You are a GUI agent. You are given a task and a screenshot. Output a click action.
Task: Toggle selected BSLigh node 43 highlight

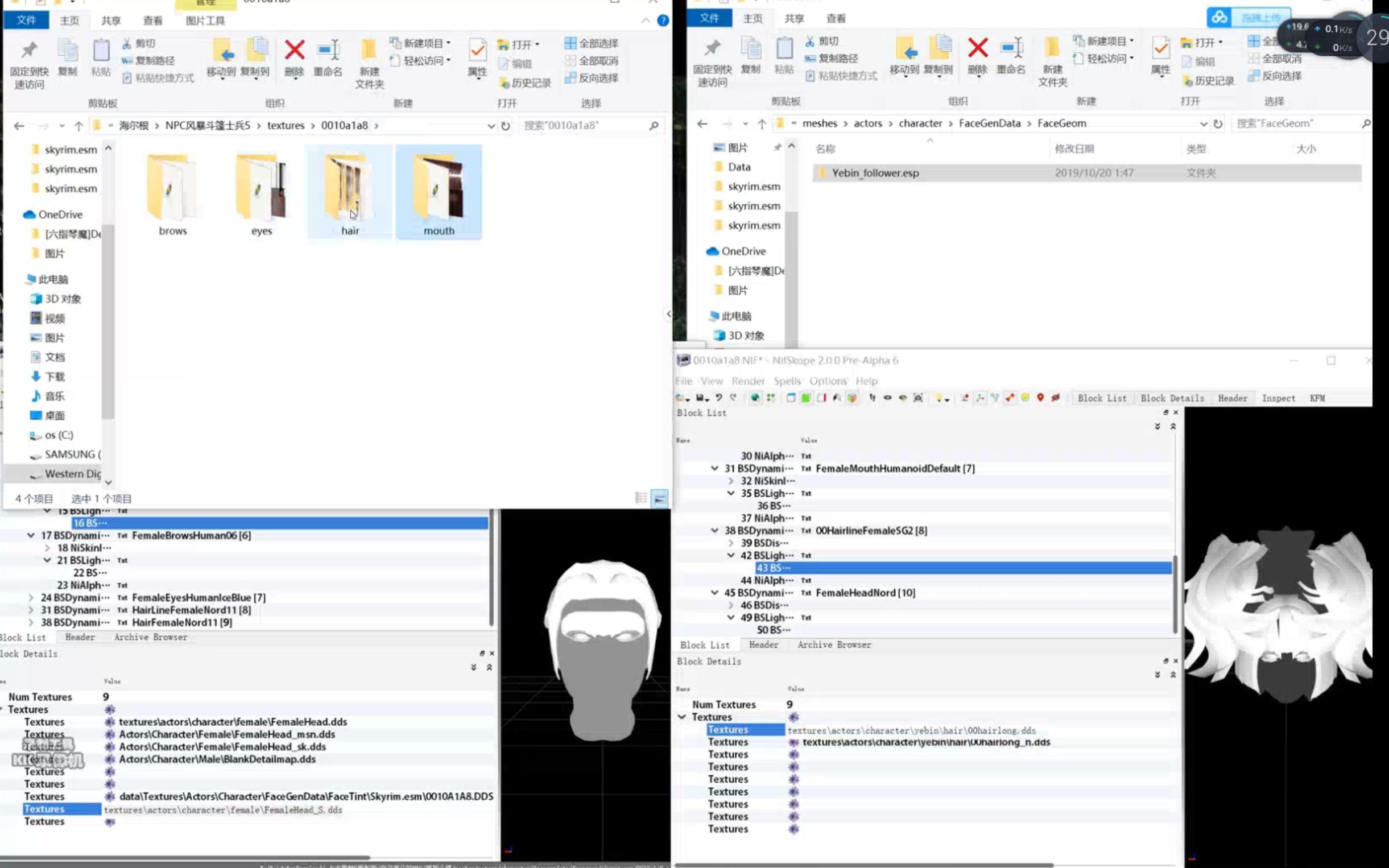(x=775, y=567)
